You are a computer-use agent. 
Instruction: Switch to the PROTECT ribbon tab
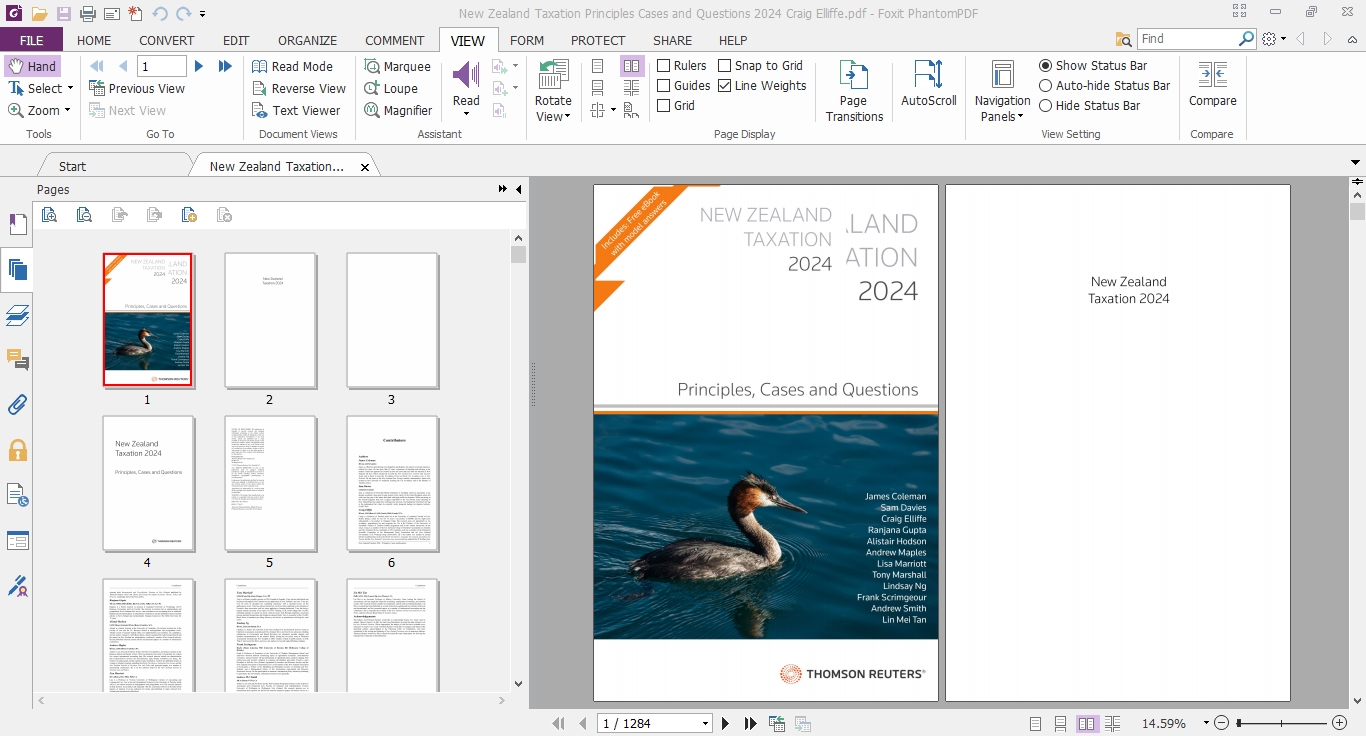pos(598,40)
